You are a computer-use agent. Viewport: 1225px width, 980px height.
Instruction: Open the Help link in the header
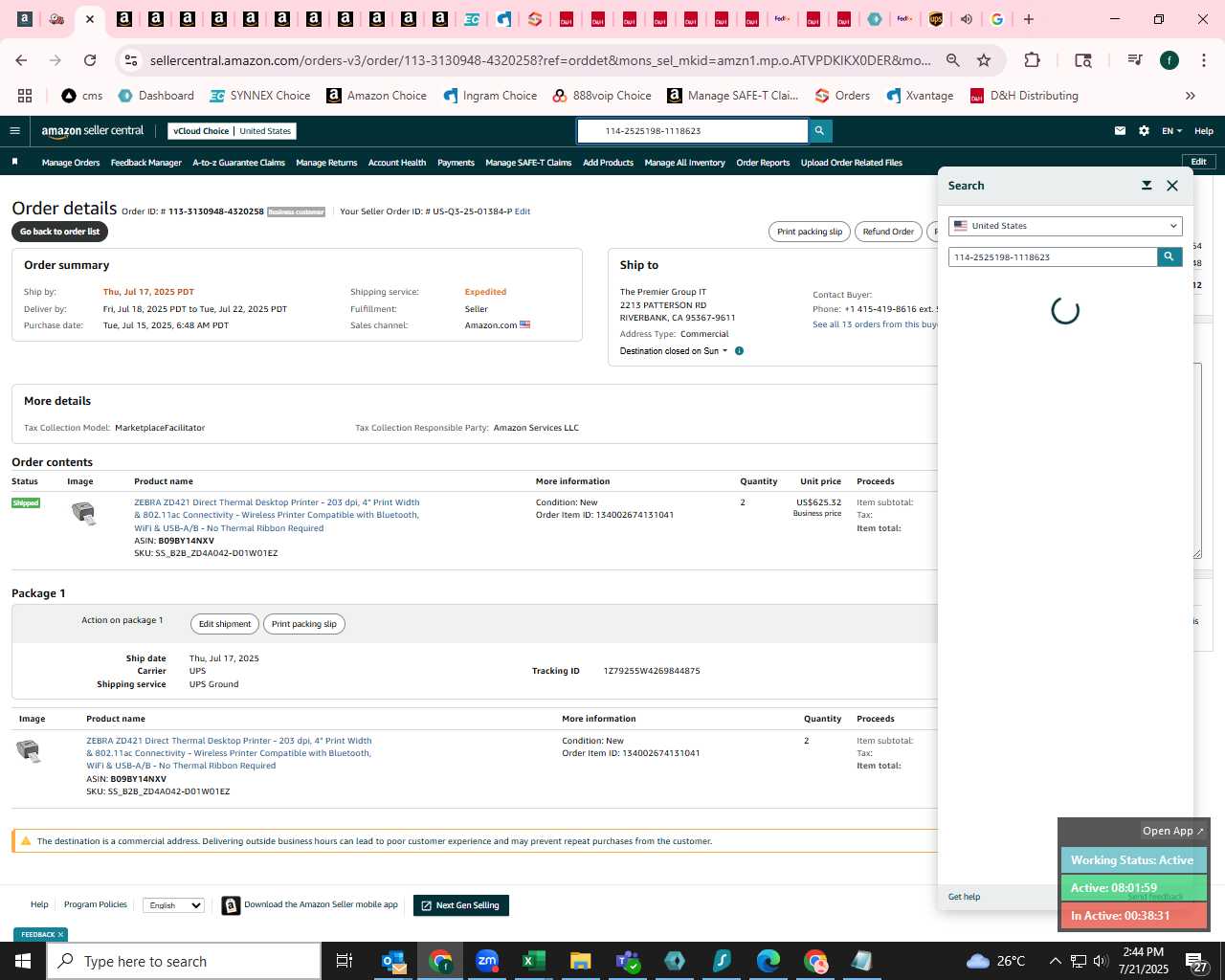(x=1204, y=131)
